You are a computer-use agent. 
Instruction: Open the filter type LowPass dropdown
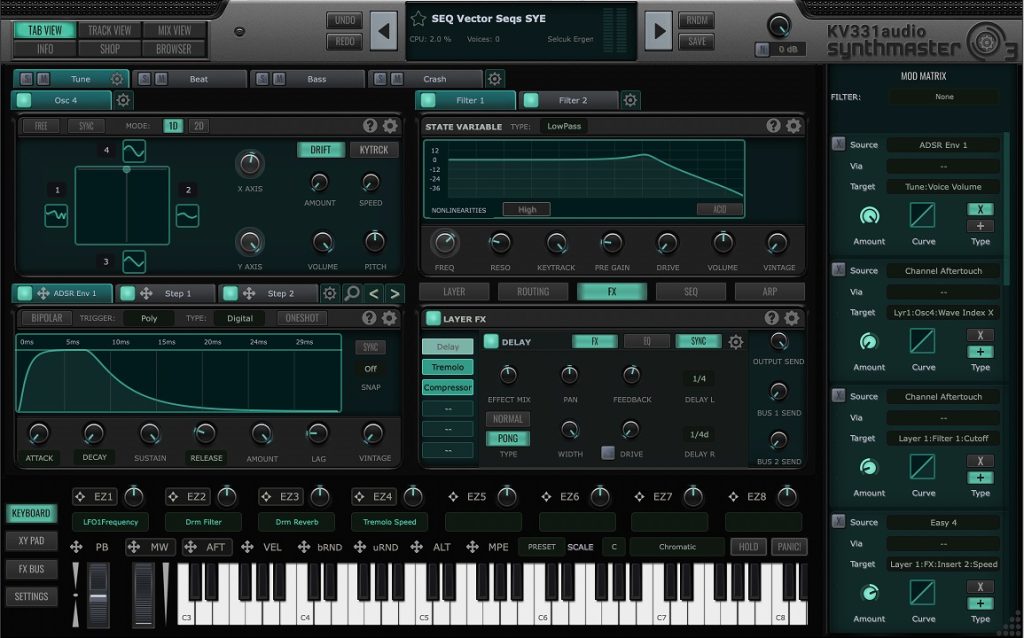564,126
